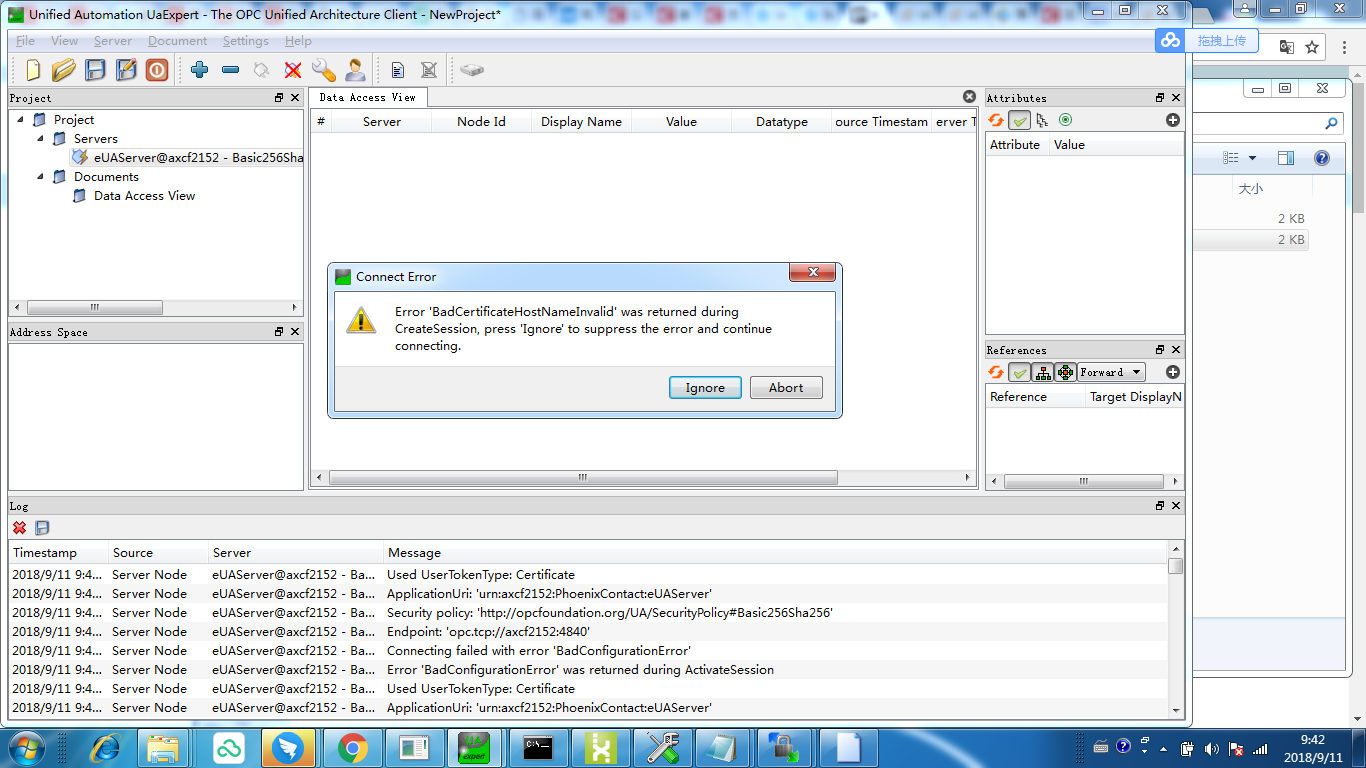Collapse the Documents tree node
The image size is (1366, 768).
(x=41, y=177)
